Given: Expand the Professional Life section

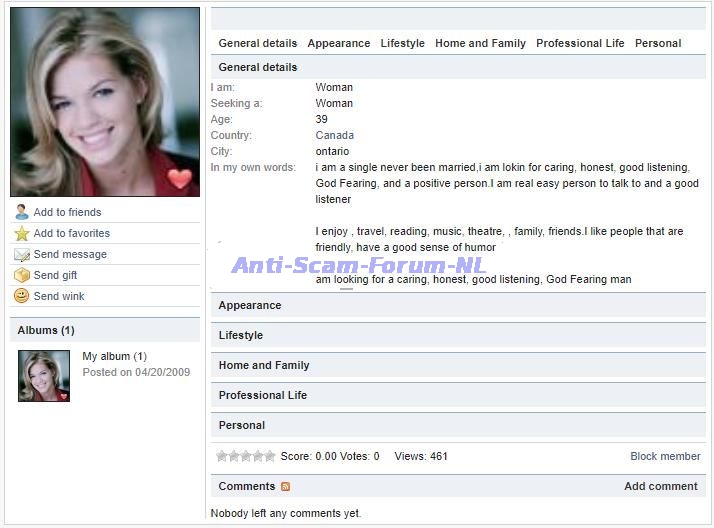Looking at the screenshot, I should click(x=263, y=396).
